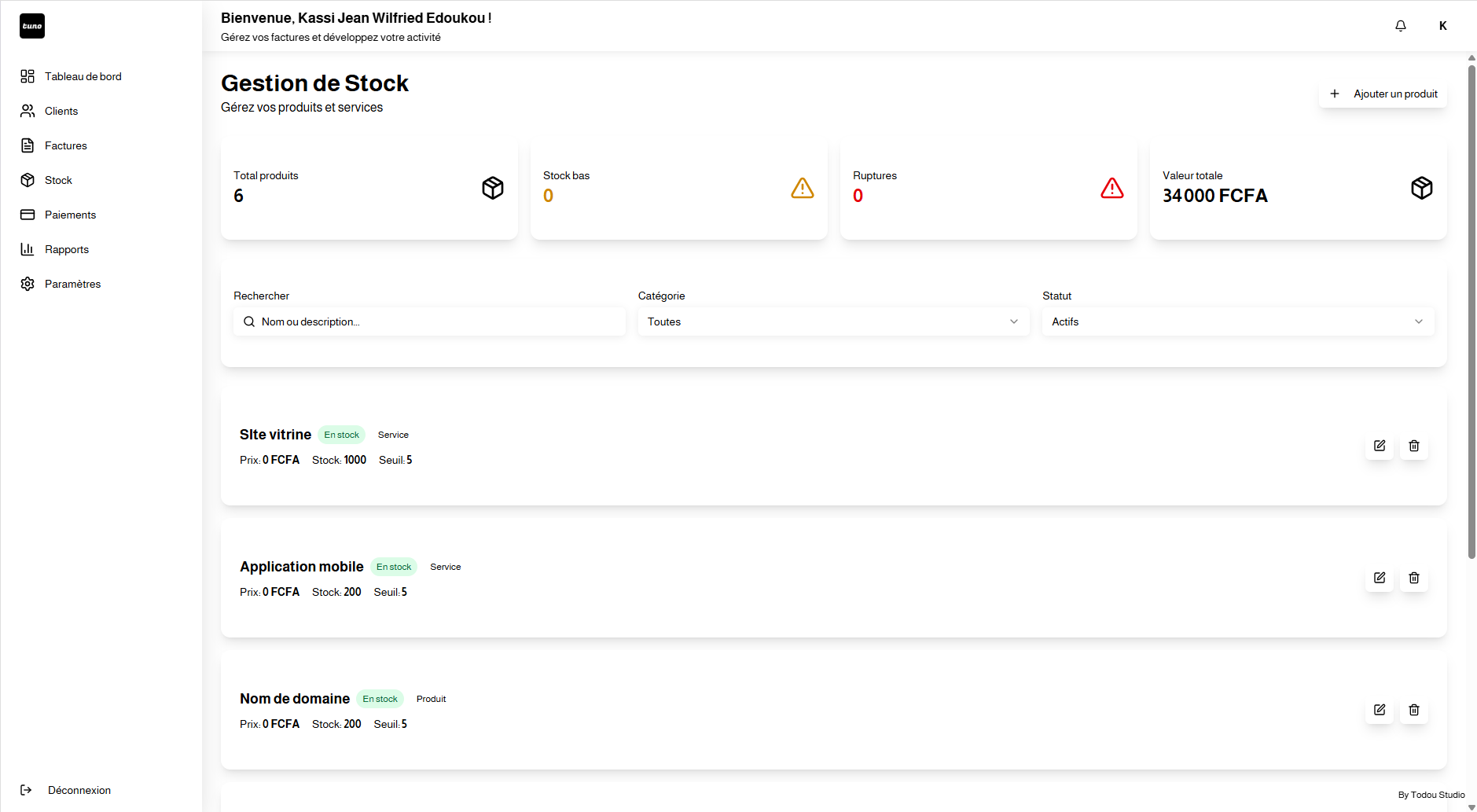Switch to the Factures section
Screen dimensions: 1477x812
(66, 145)
